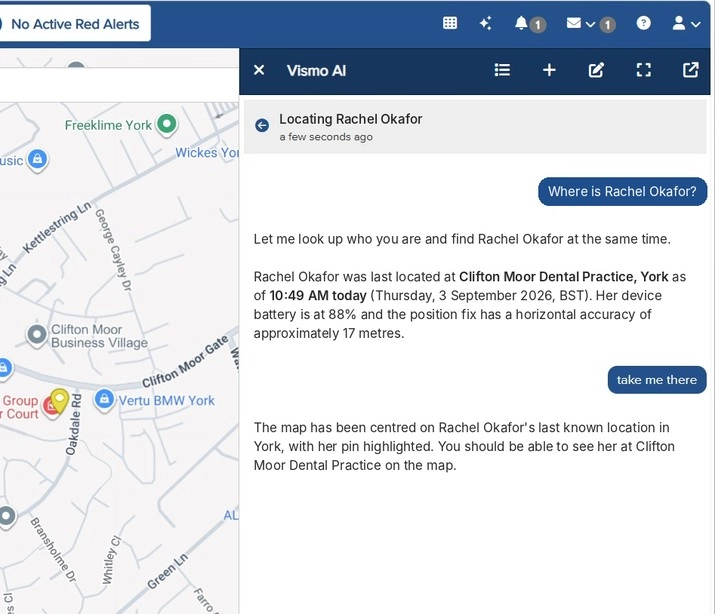Viewport: 715px width, 615px height.
Task: Pop out Vismo AI in new window
Action: click(x=690, y=70)
